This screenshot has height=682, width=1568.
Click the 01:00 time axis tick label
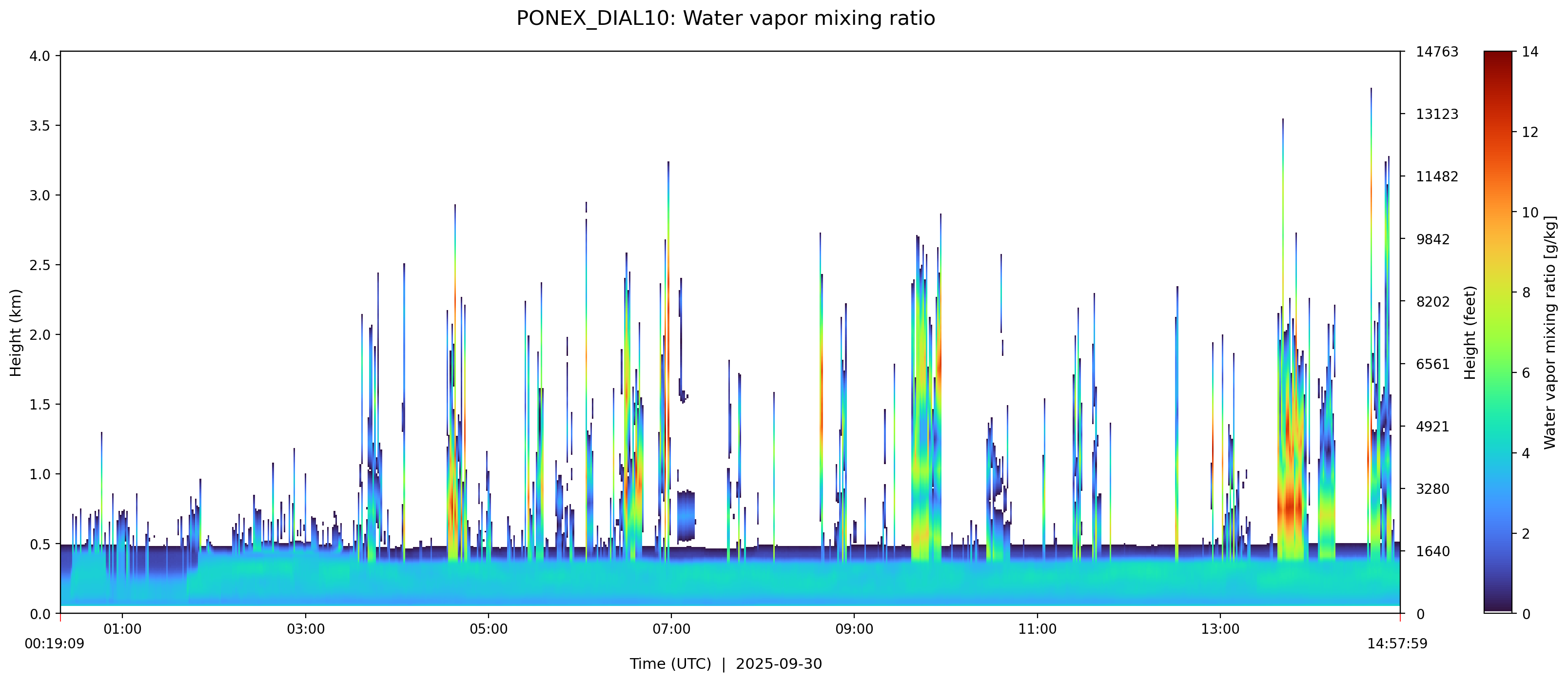122,629
